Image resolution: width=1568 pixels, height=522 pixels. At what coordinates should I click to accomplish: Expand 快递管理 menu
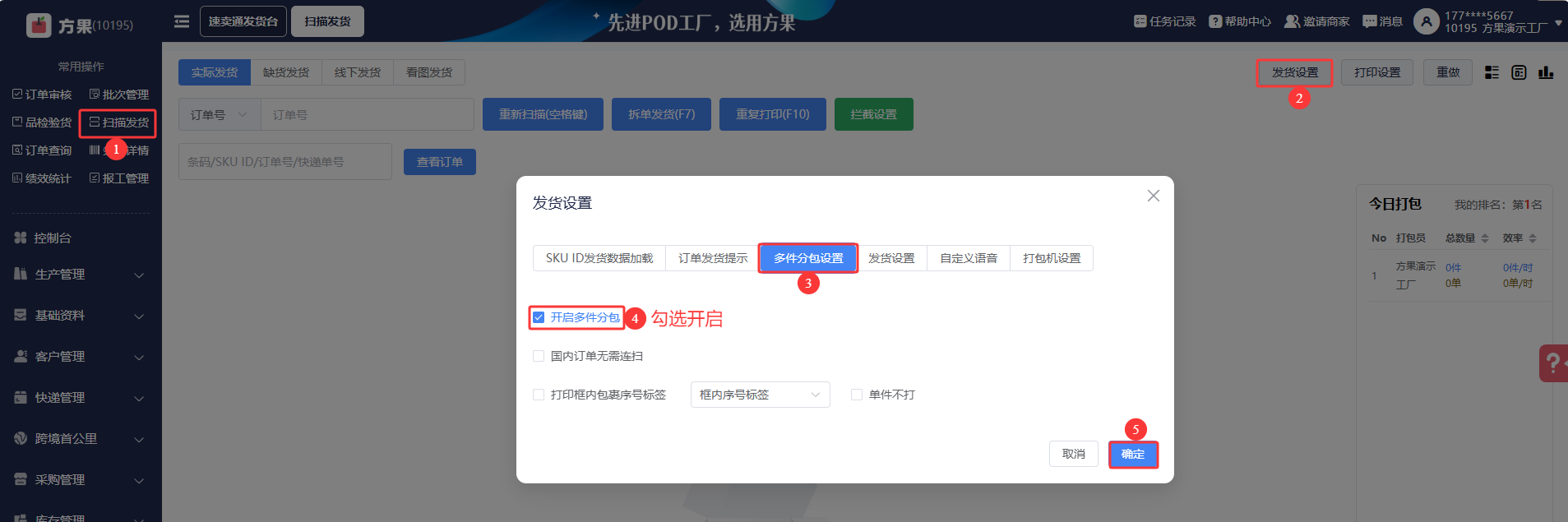pyautogui.click(x=81, y=398)
